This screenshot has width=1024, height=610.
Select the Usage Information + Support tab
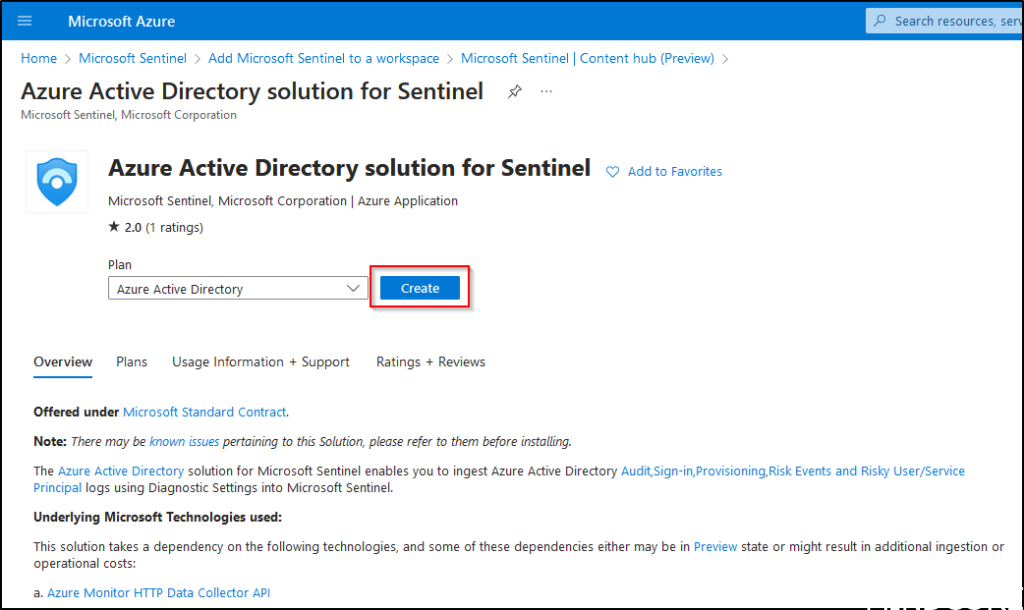pyautogui.click(x=260, y=362)
